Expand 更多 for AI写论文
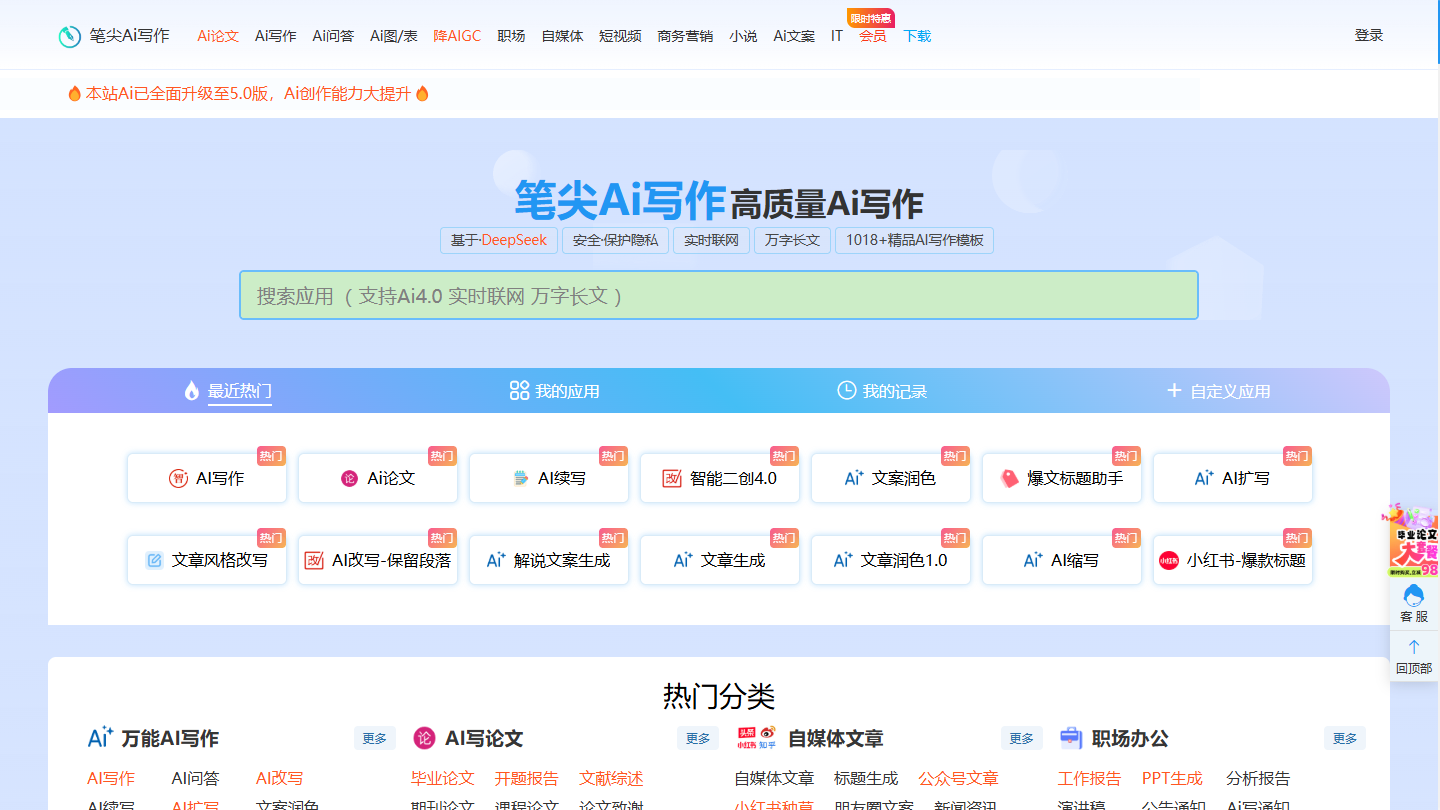 tap(698, 738)
